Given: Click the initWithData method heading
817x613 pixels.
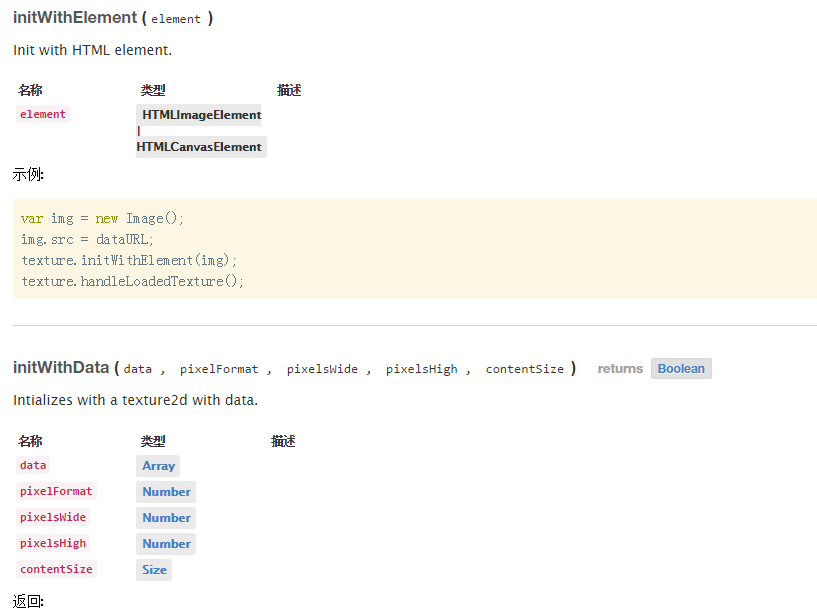Looking at the screenshot, I should point(61,368).
